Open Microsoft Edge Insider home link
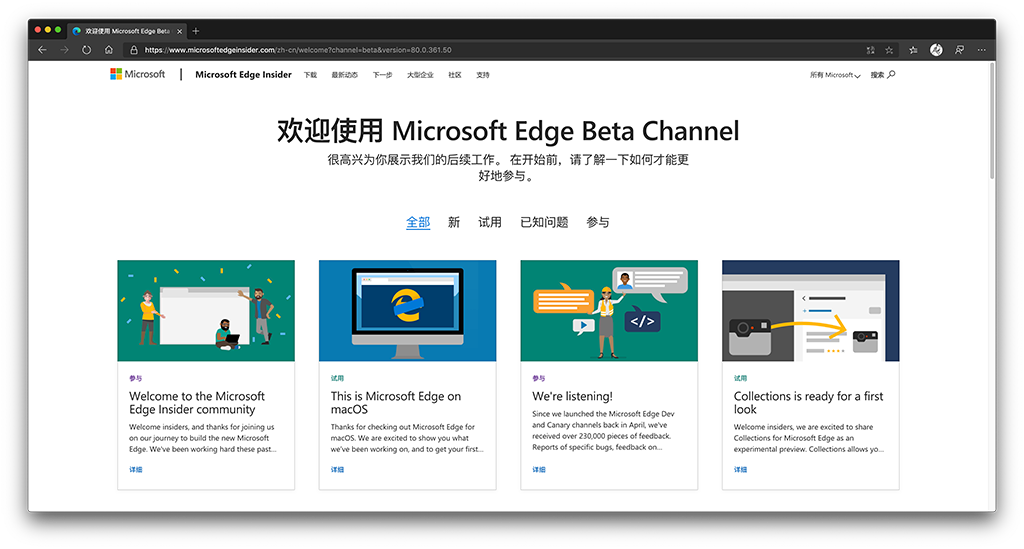Screen dimensions: 1024x549 coord(243,74)
